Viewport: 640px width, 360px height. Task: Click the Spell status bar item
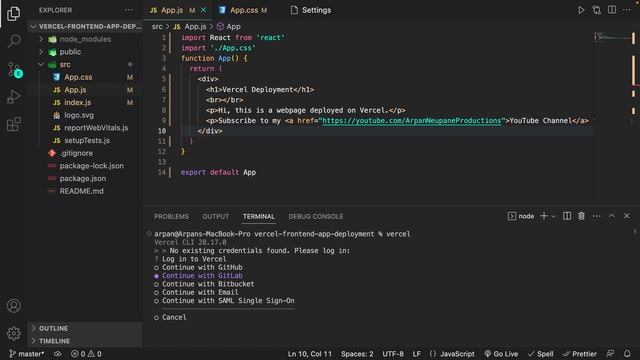[x=540, y=354]
